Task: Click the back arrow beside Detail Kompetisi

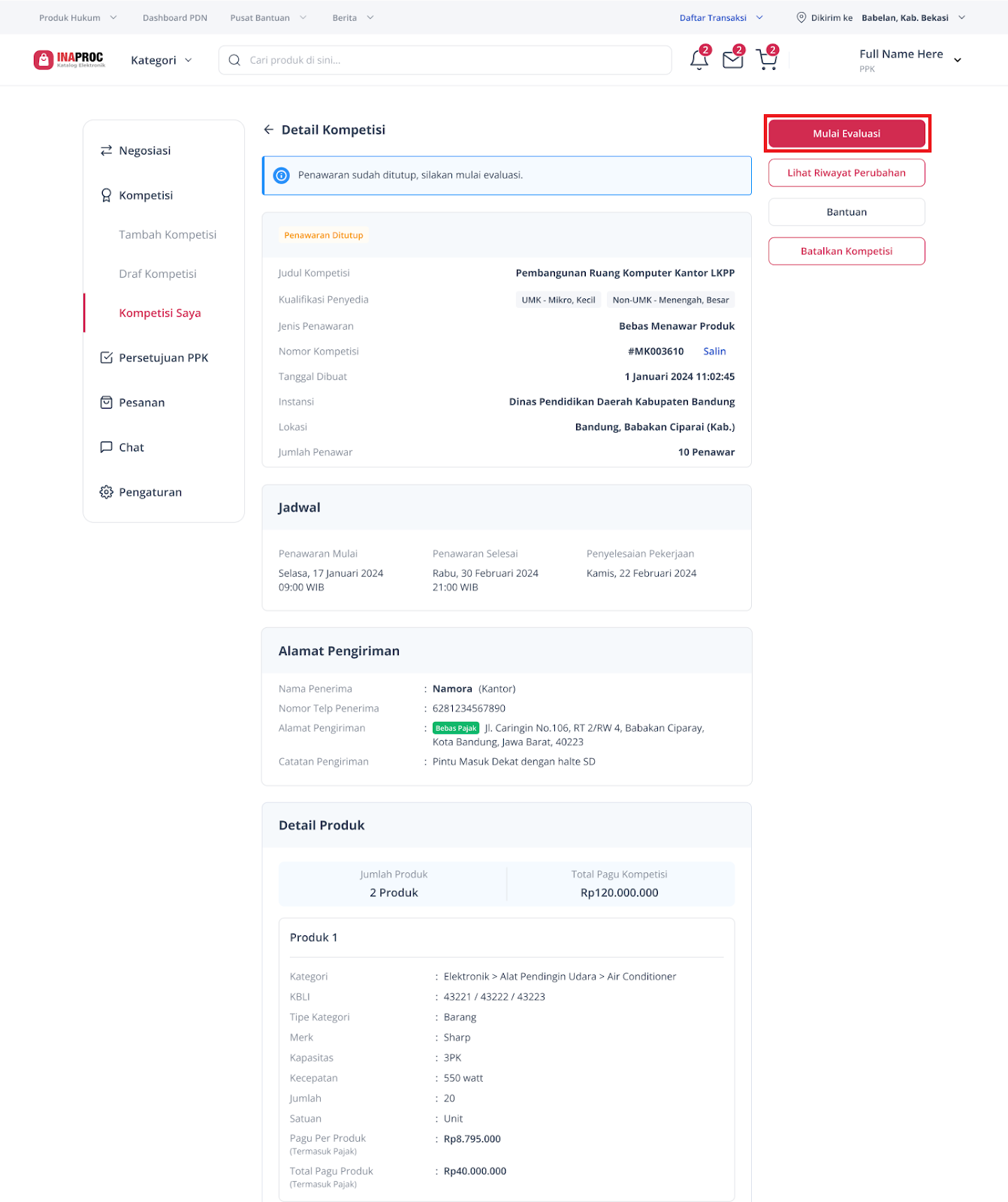Action: 268,130
